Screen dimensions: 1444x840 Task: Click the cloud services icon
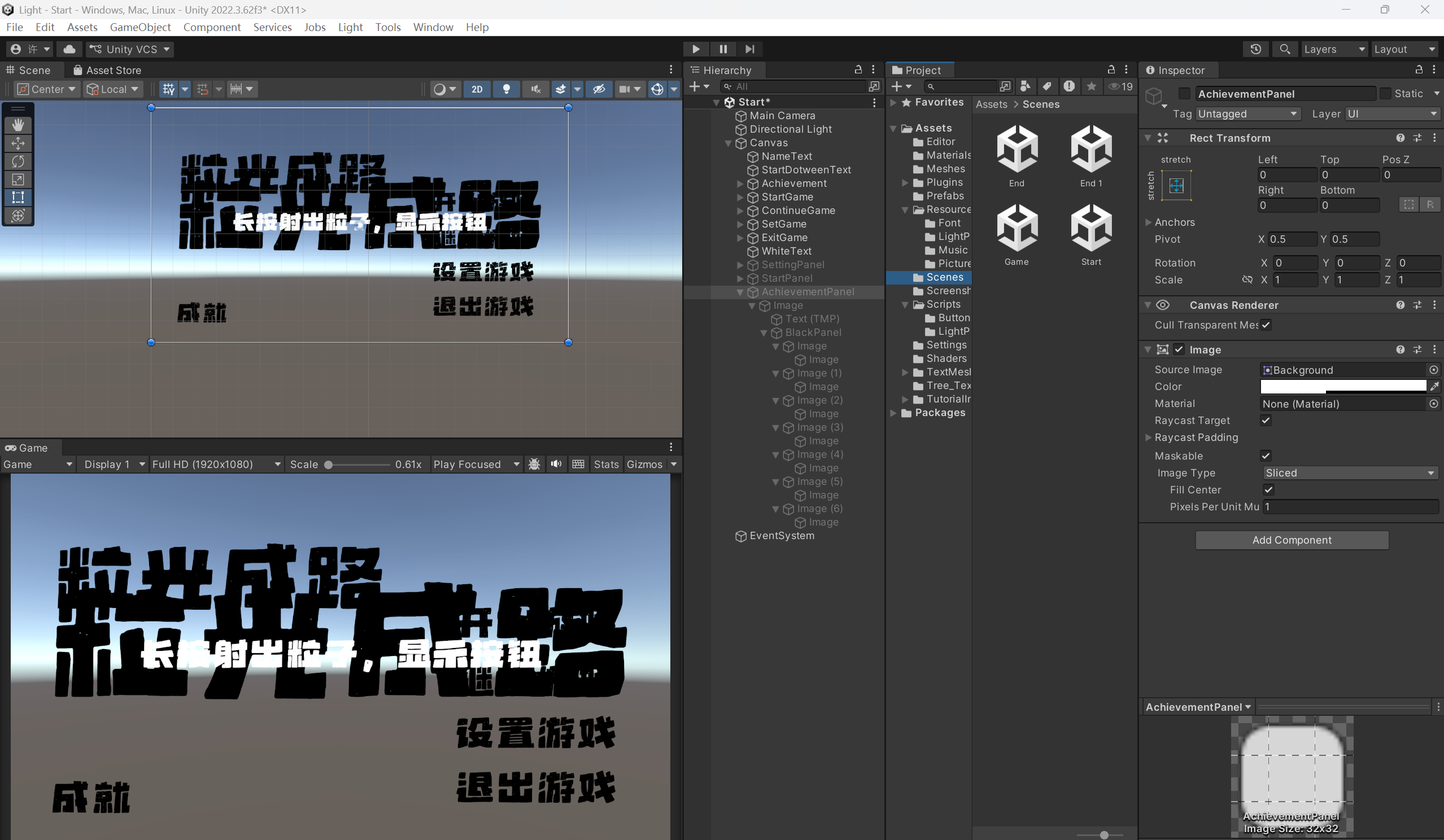pos(69,49)
